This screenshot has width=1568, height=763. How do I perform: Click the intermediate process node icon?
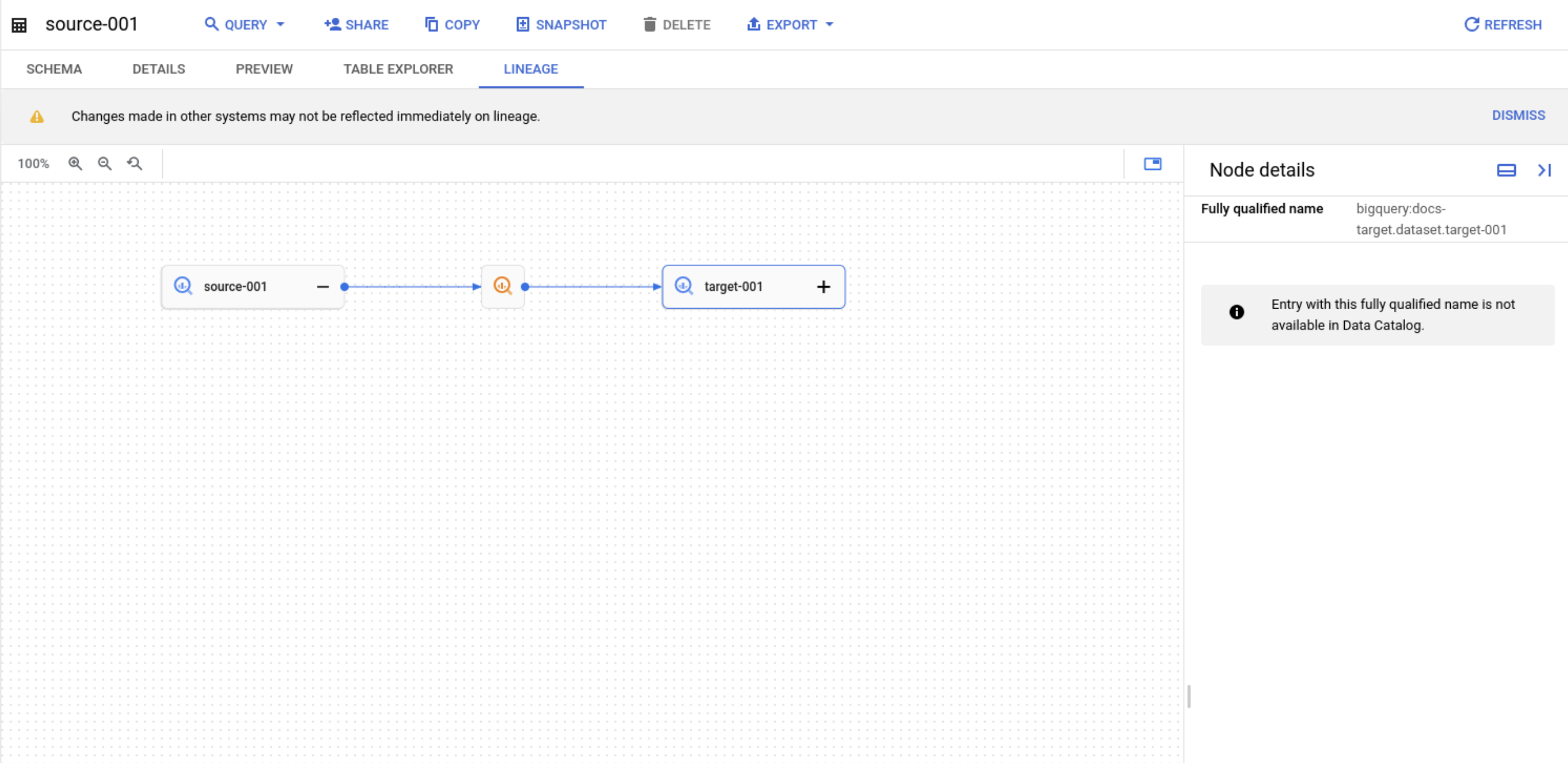coord(503,286)
